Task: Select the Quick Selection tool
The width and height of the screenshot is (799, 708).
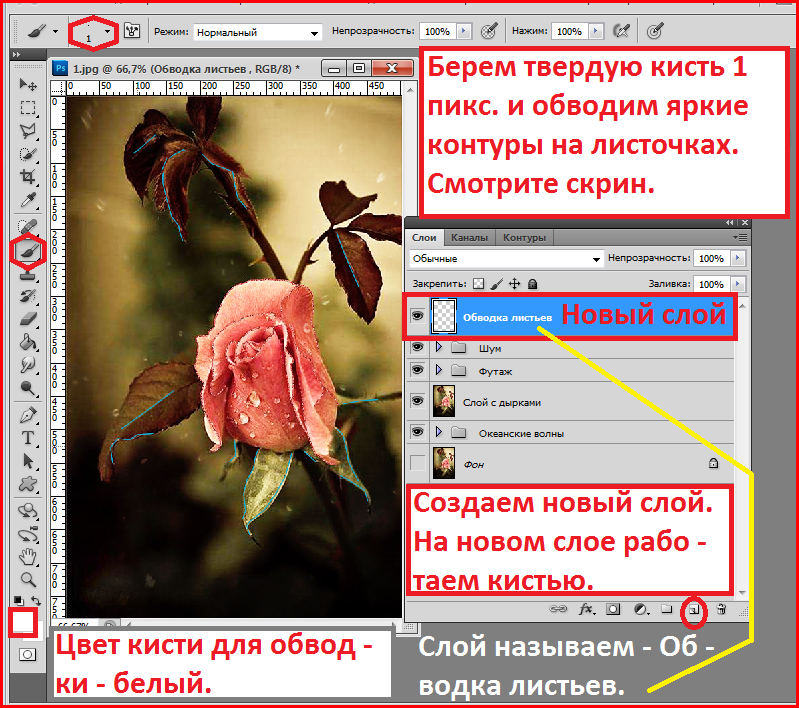Action: click(x=28, y=154)
